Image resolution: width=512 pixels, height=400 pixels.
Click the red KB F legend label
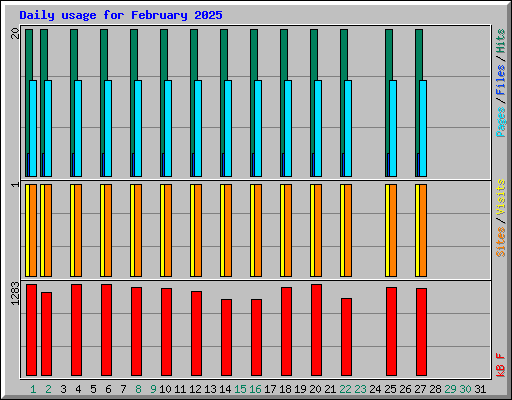point(500,365)
